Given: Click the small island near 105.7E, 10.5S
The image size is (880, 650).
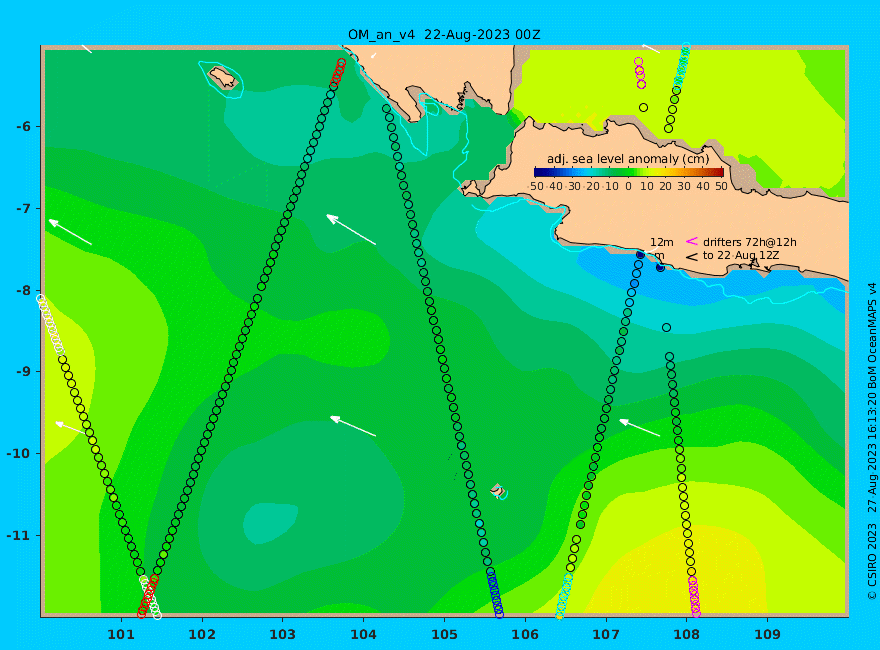Looking at the screenshot, I should [498, 490].
